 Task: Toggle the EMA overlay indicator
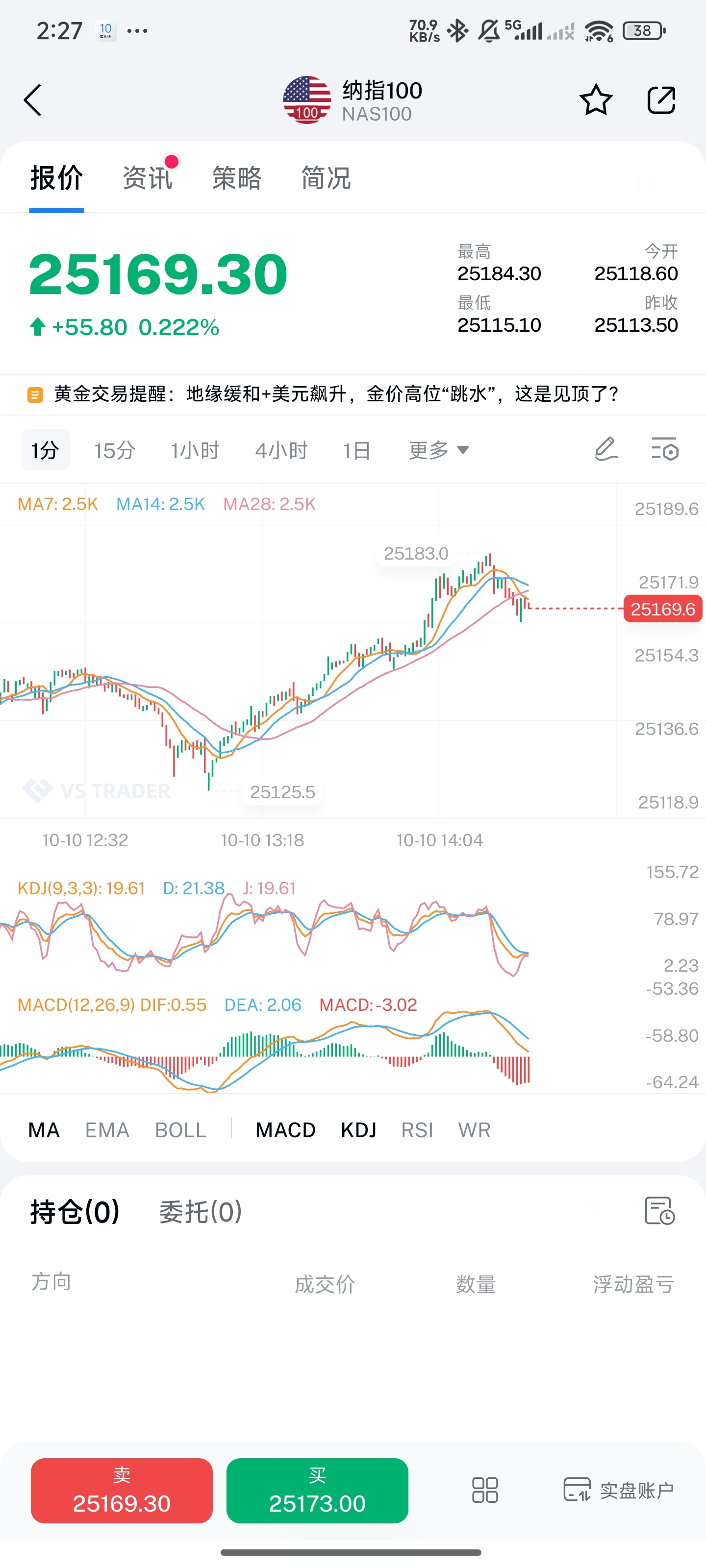tap(107, 1130)
